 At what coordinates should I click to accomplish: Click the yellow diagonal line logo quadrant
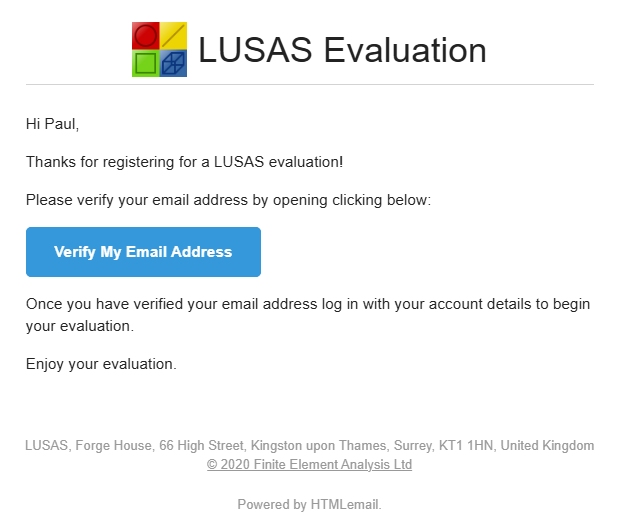[173, 36]
